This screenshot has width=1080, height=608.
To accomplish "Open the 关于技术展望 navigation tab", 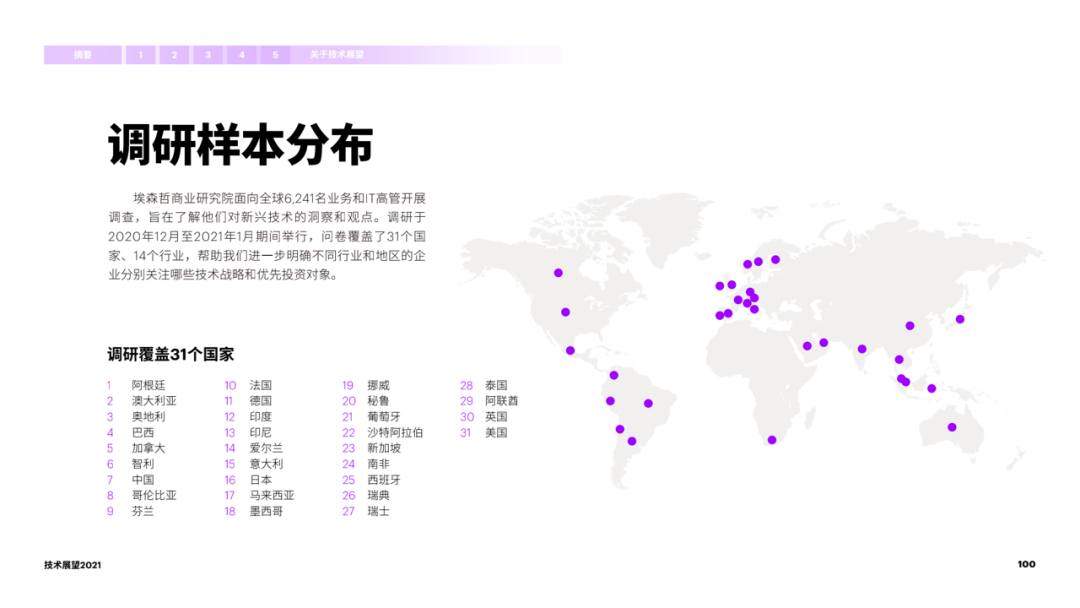I will pyautogui.click(x=337, y=55).
